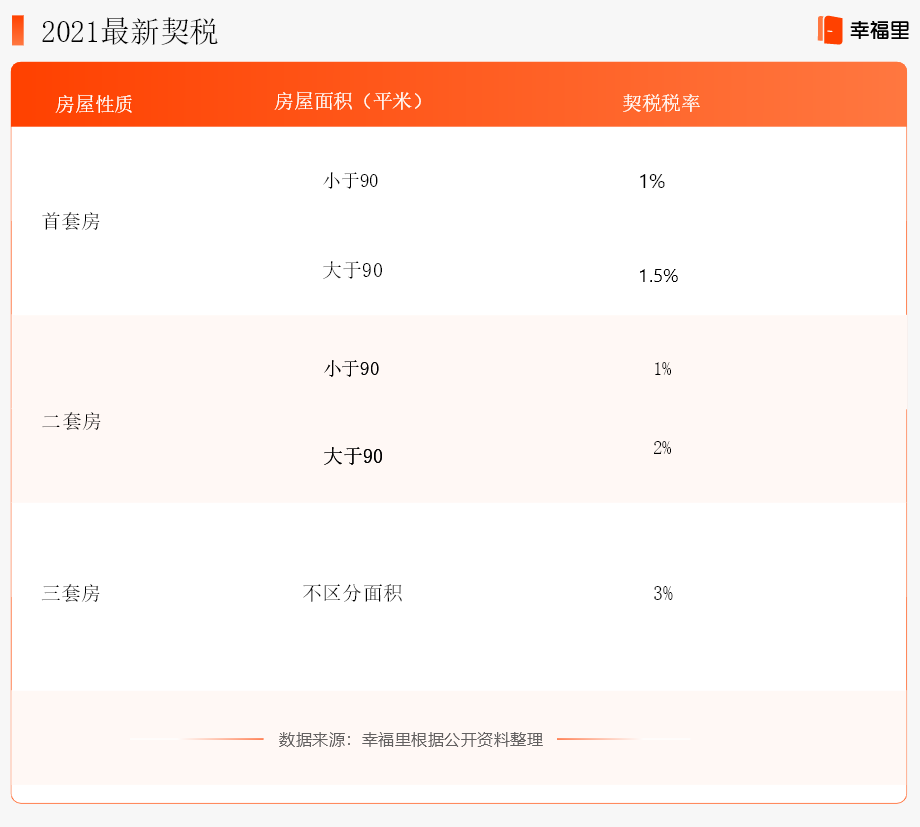This screenshot has width=920, height=827.
Task: Click the 3% rate for 三套房
Action: click(x=662, y=593)
